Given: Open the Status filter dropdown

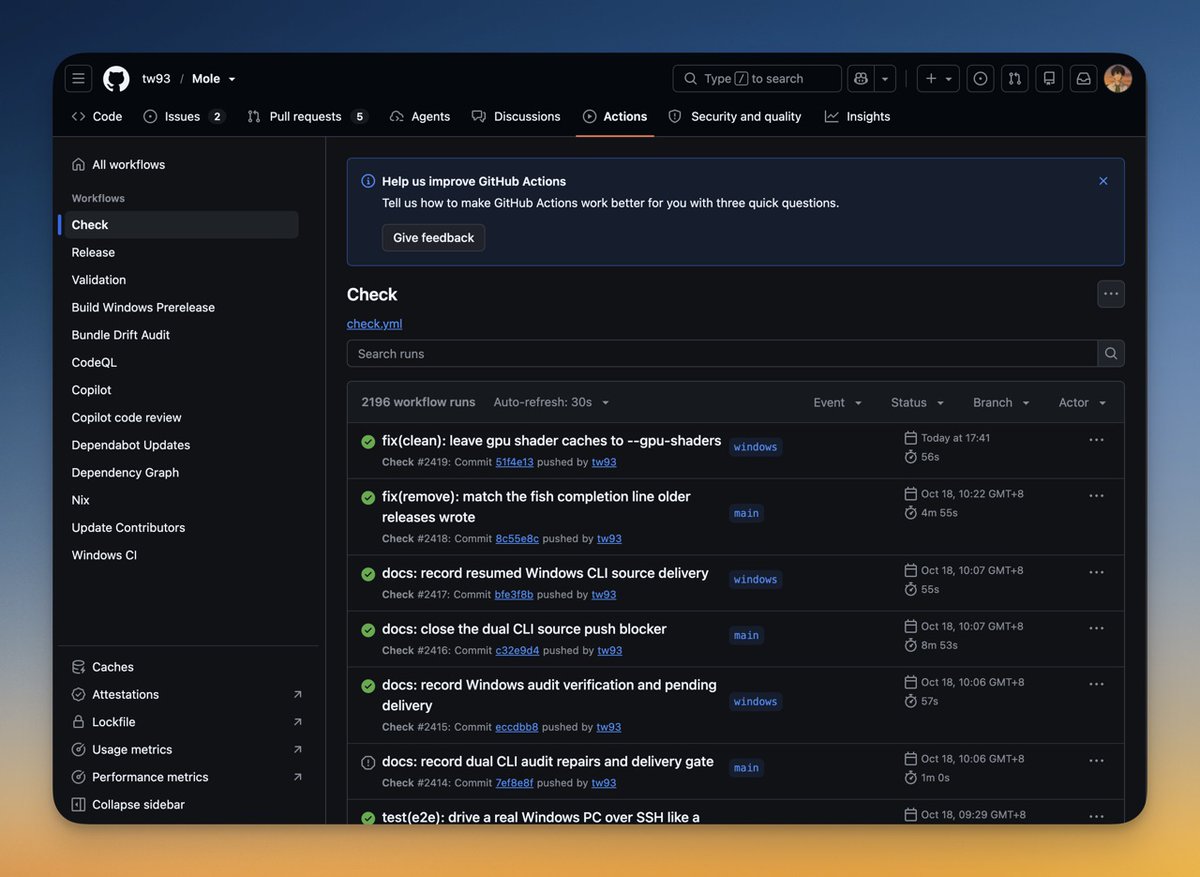Looking at the screenshot, I should click(917, 402).
